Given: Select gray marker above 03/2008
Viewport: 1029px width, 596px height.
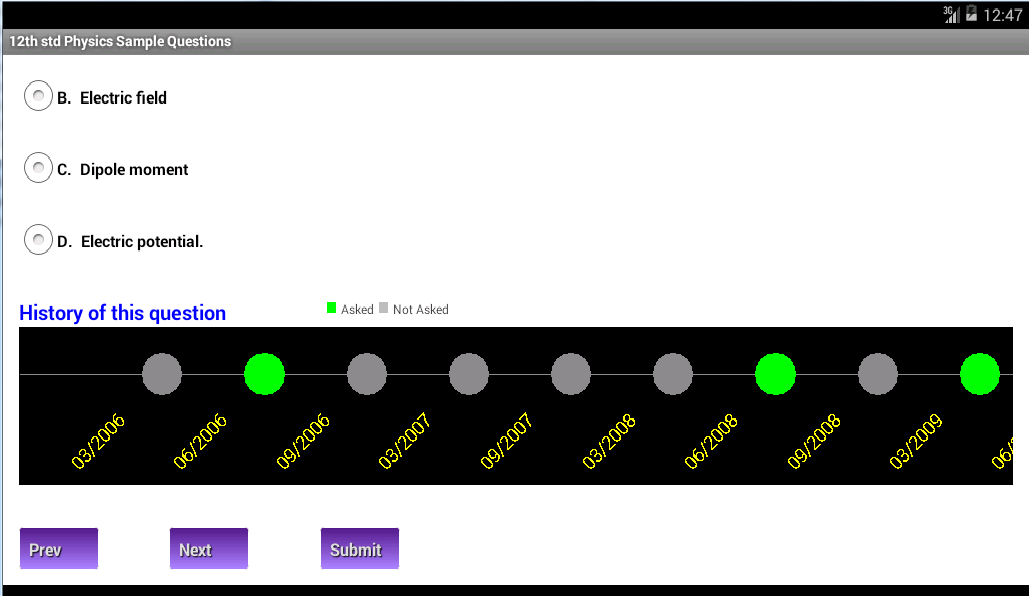Looking at the screenshot, I should click(673, 374).
